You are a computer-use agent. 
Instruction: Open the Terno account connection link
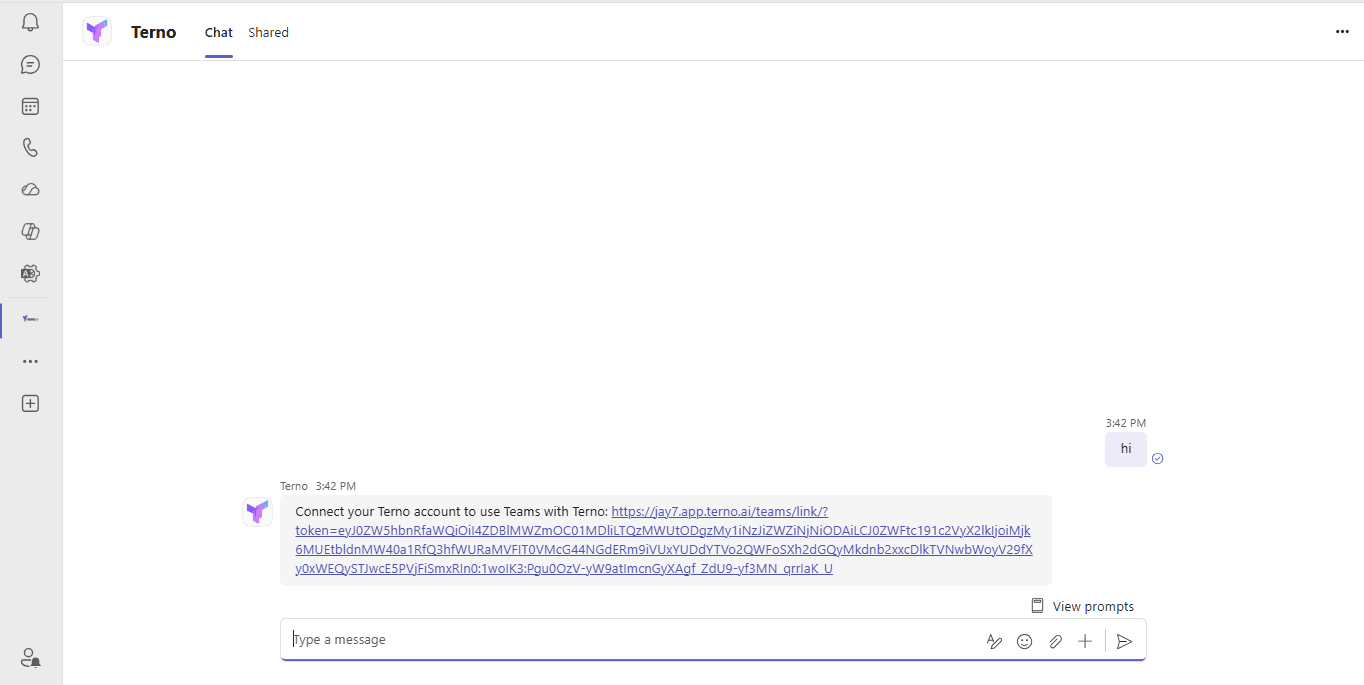coord(664,540)
